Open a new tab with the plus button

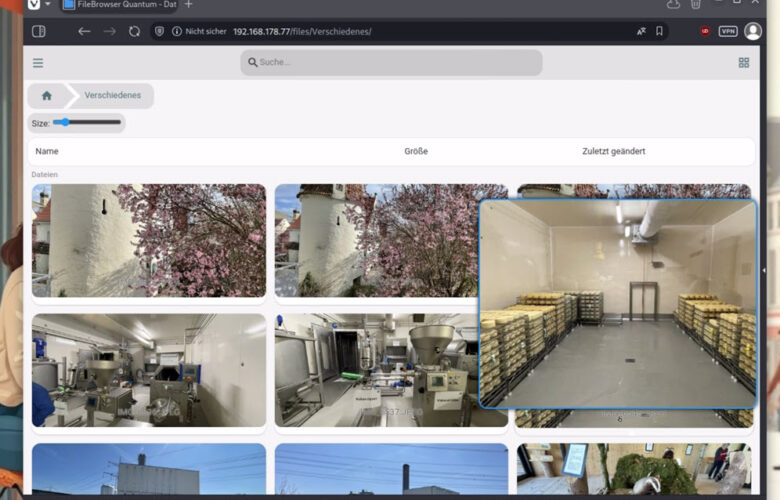(189, 4)
